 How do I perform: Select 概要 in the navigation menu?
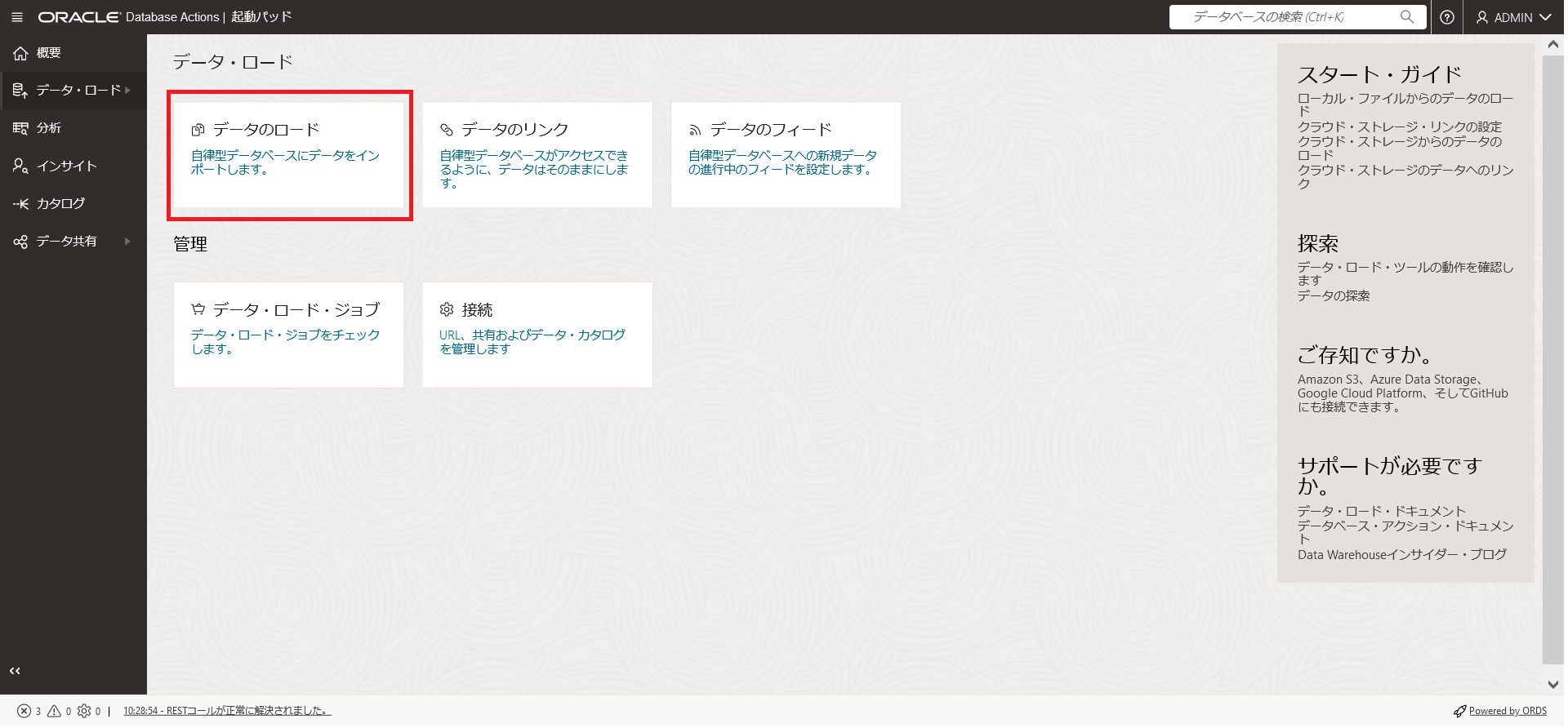pyautogui.click(x=73, y=53)
